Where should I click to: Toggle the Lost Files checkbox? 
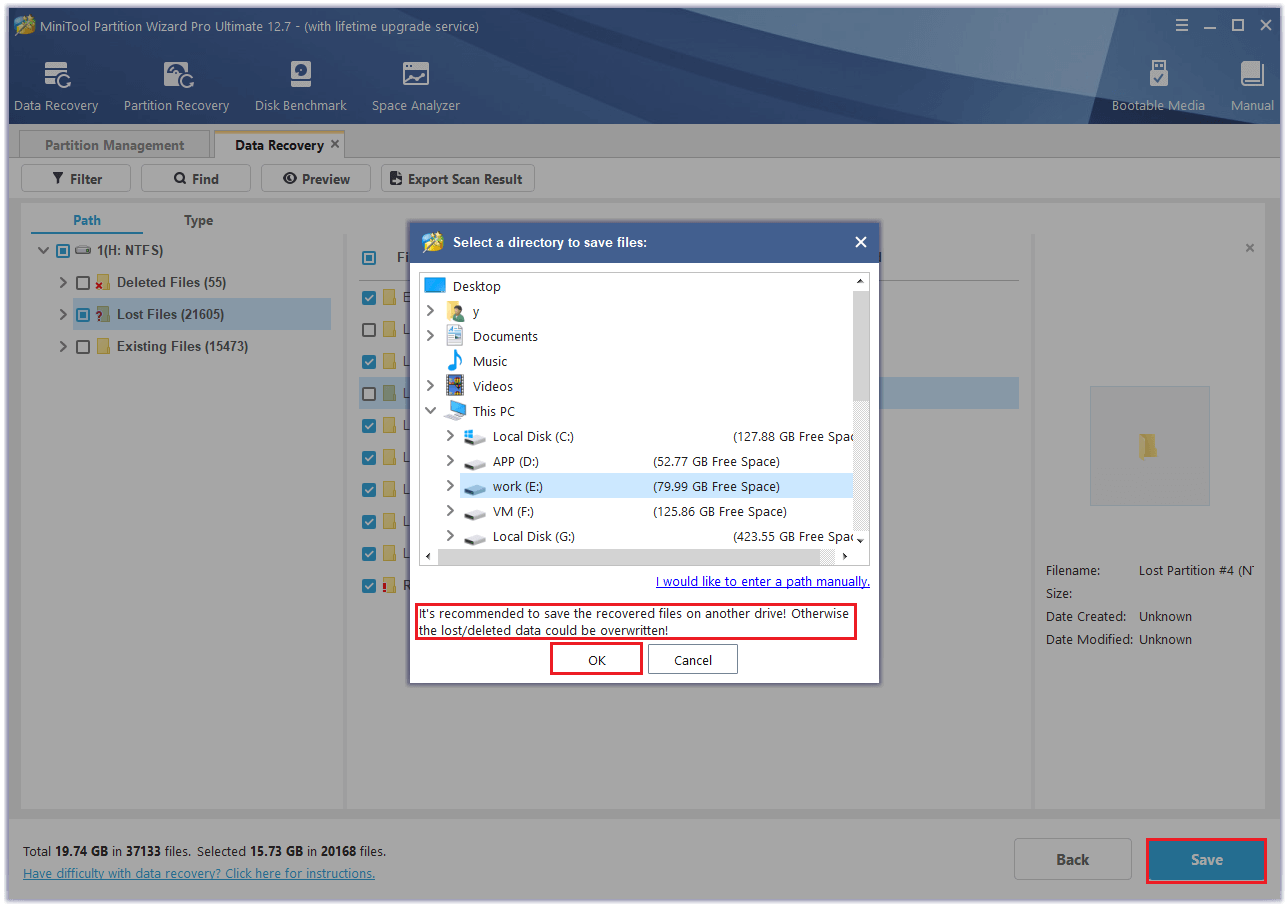(x=83, y=314)
